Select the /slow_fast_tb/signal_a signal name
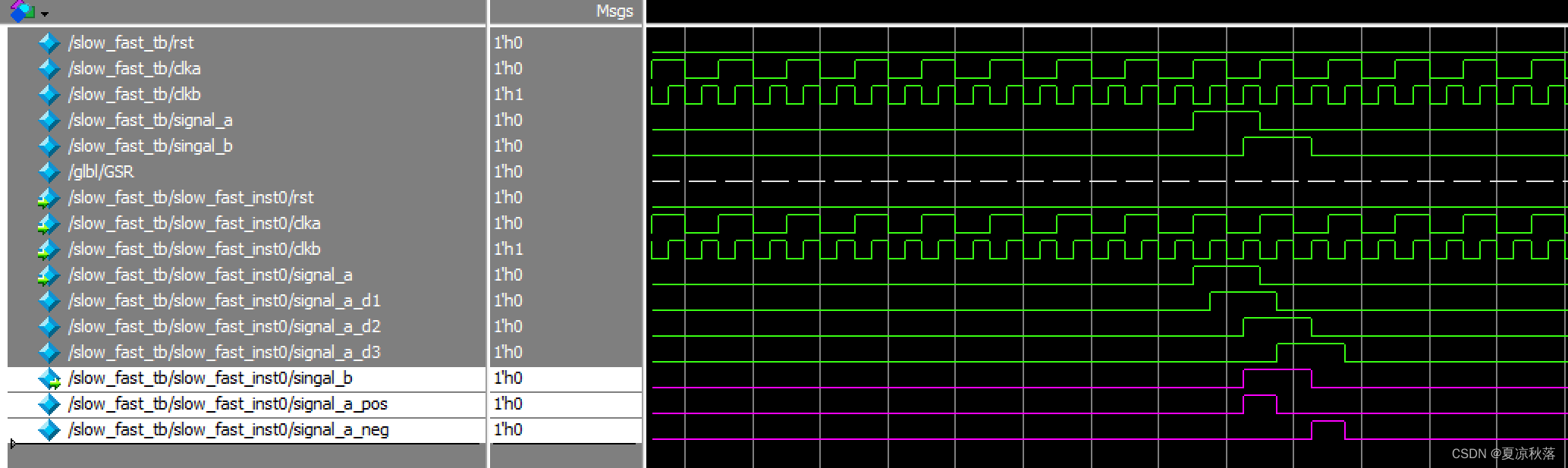This screenshot has height=468, width=1568. (x=150, y=121)
